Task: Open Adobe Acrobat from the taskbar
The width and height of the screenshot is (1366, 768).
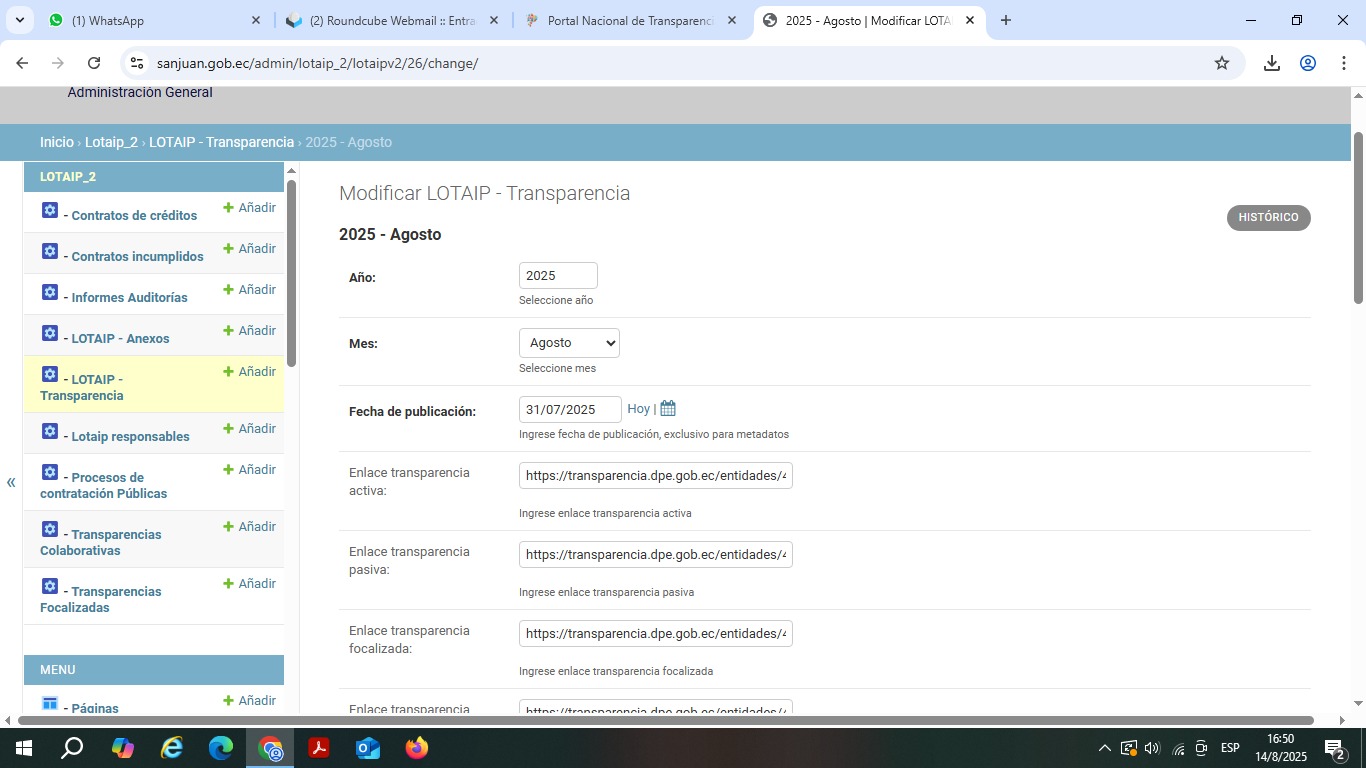Action: (x=319, y=748)
